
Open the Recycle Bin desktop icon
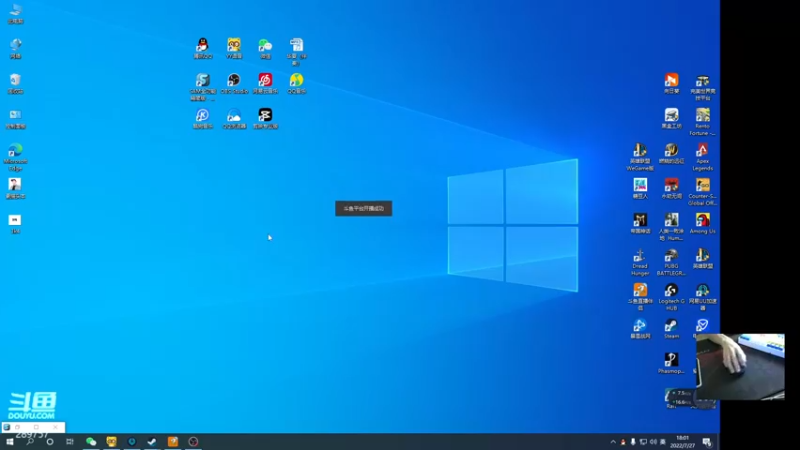pos(15,84)
